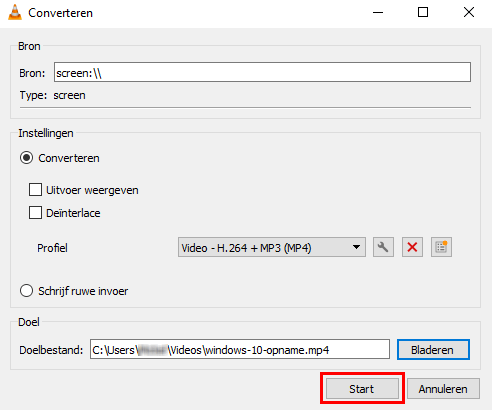Click the Instellingen group title
Screen dimensions: 492x410
[46, 133]
